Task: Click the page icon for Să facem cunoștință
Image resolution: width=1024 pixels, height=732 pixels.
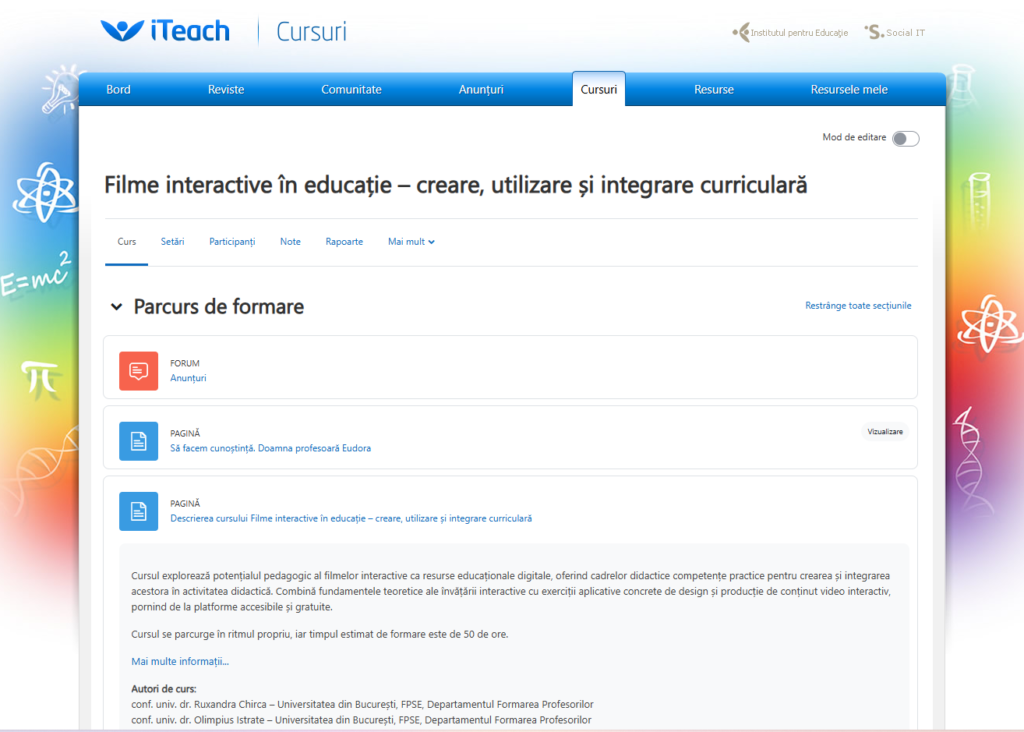Action: pos(138,441)
